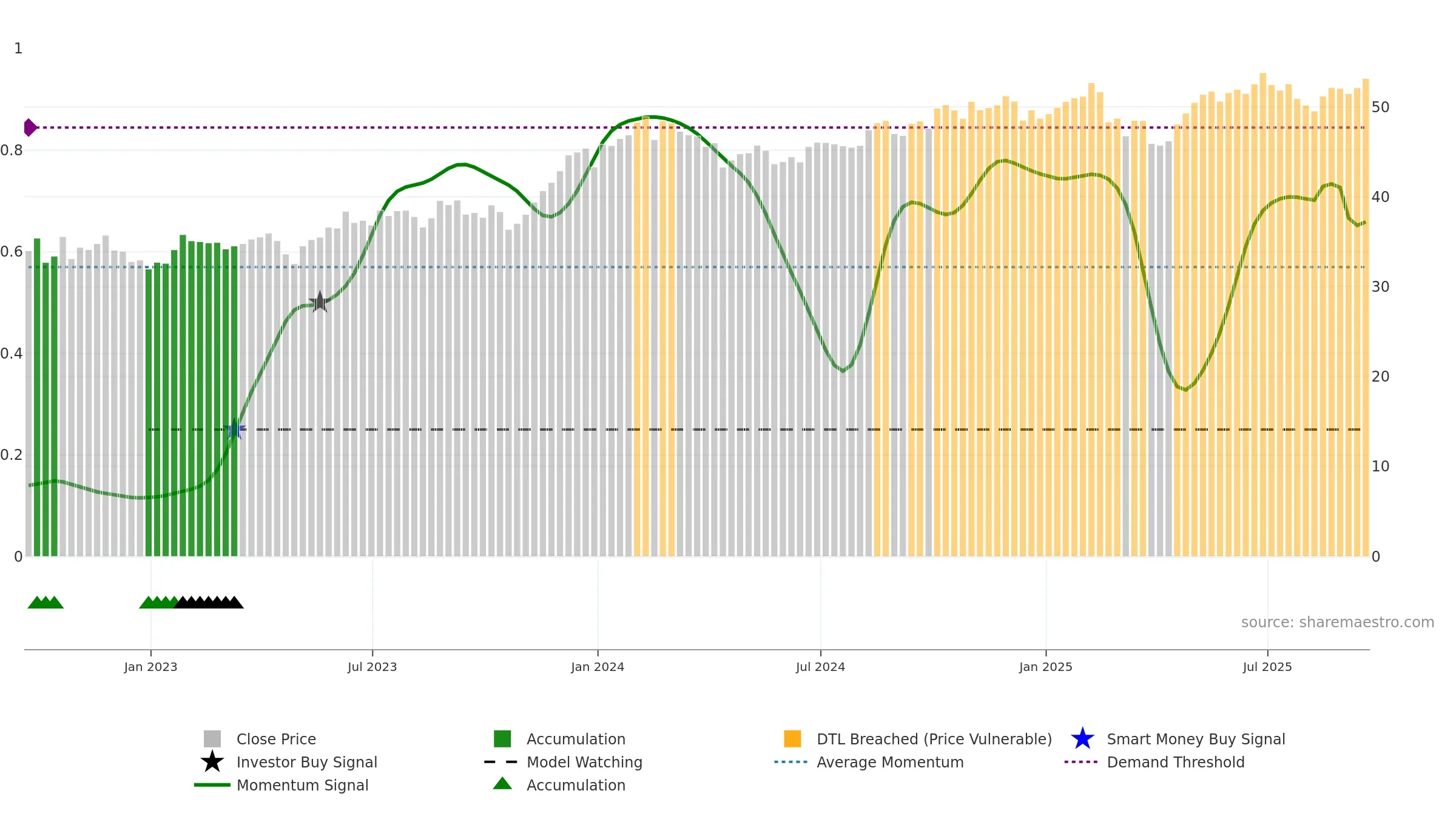Click the purple diamond demand threshold marker
1456x819 pixels.
point(30,127)
